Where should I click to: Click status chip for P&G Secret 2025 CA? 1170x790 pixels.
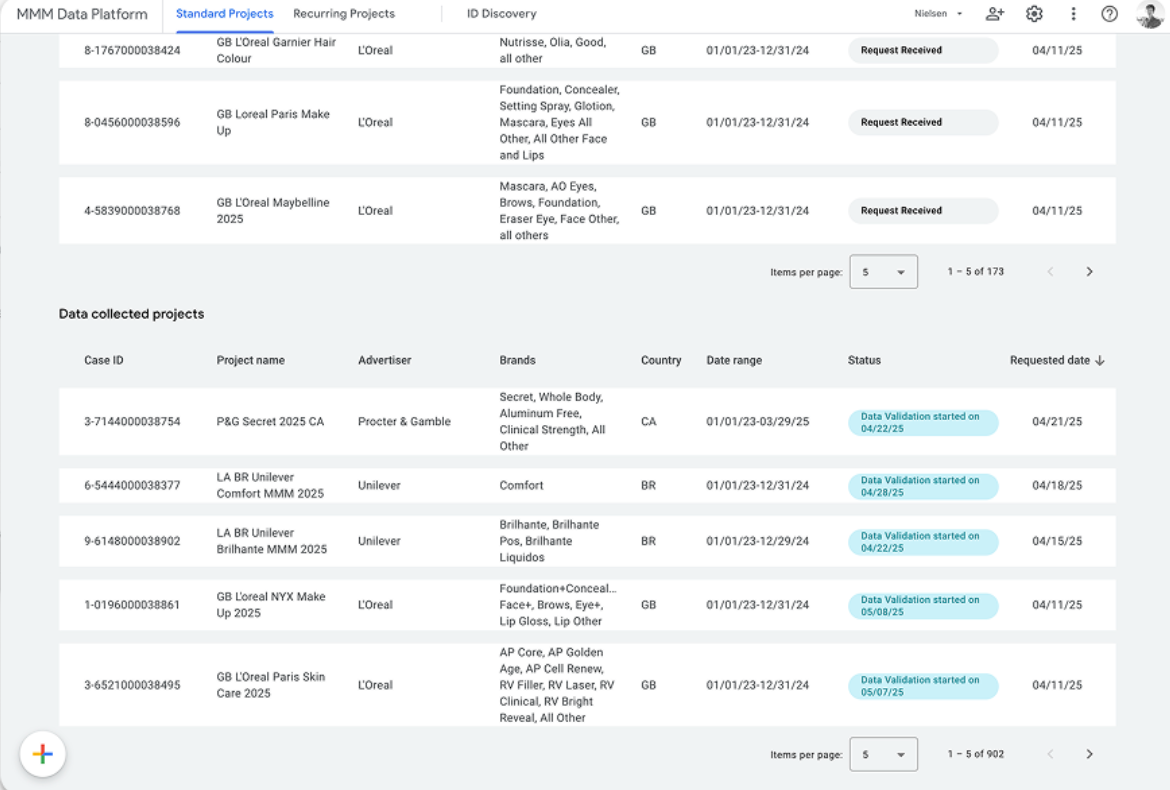[923, 422]
